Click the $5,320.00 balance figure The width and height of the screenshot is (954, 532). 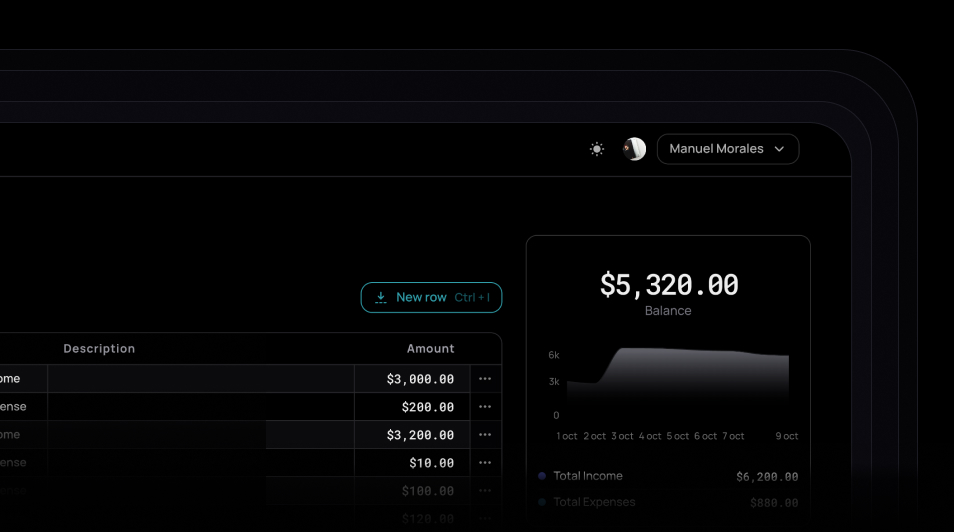point(668,285)
